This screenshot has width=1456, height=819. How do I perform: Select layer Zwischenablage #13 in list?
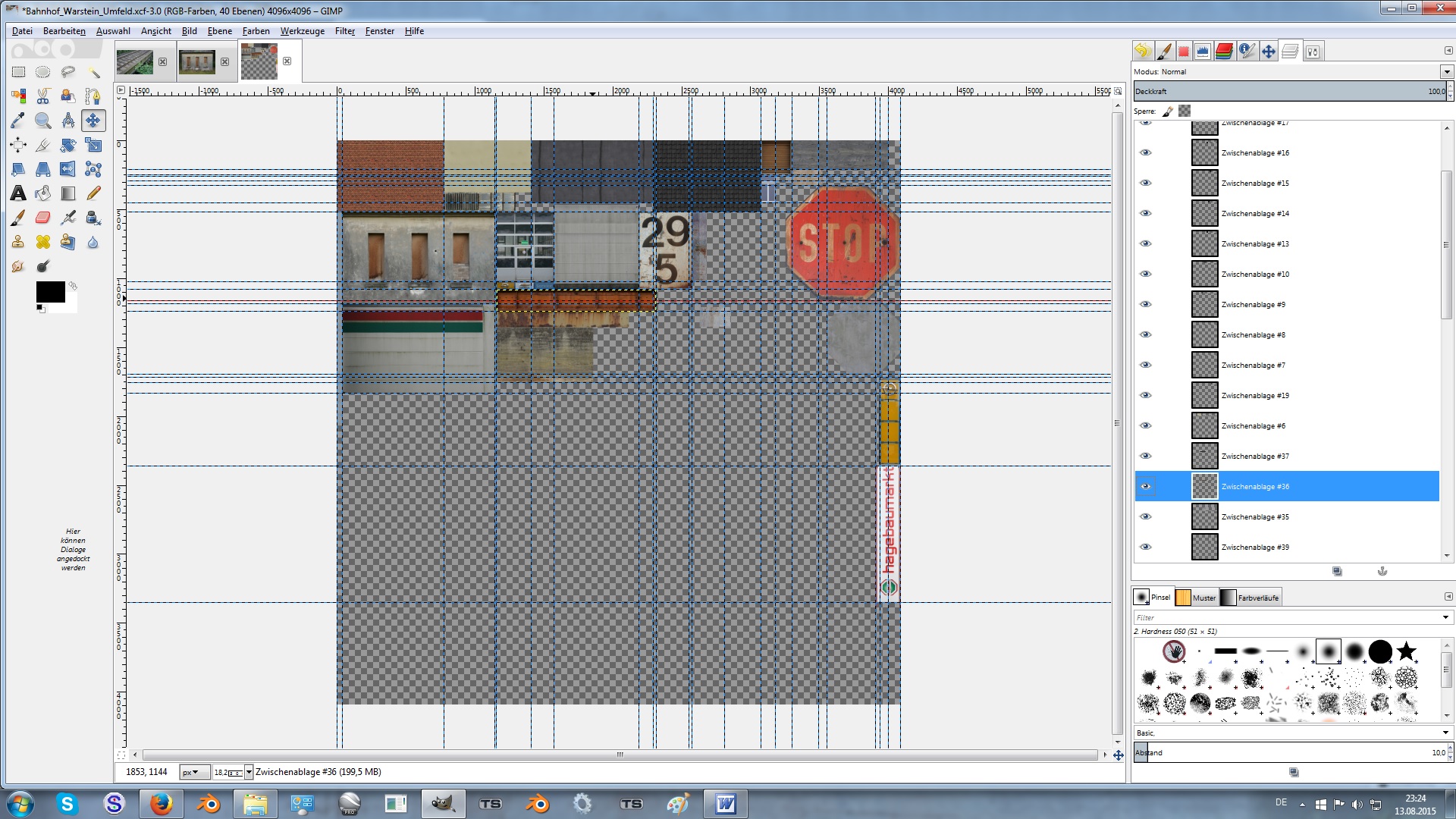[1254, 243]
